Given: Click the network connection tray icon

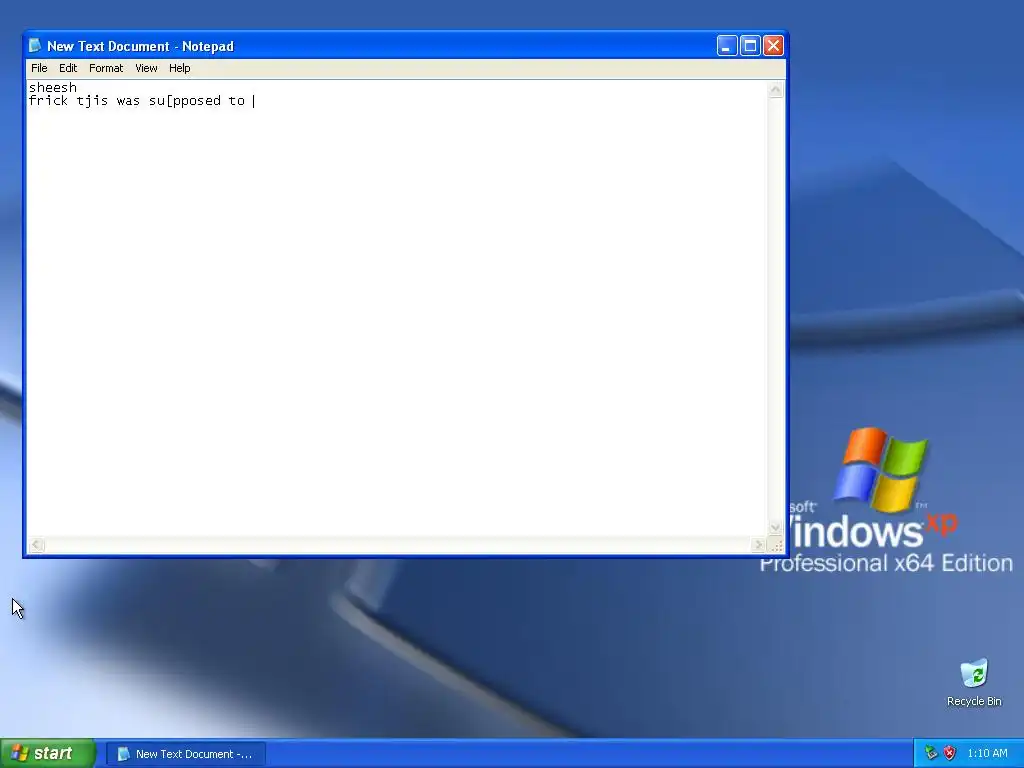Looking at the screenshot, I should pyautogui.click(x=931, y=753).
